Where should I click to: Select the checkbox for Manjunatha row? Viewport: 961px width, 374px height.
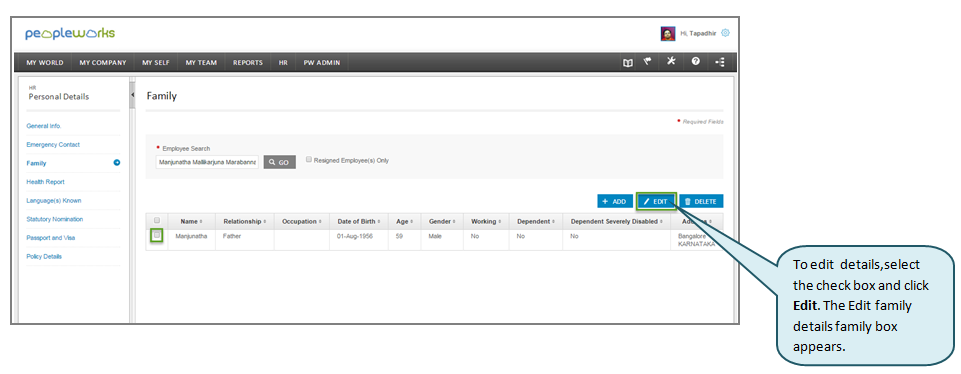click(157, 235)
